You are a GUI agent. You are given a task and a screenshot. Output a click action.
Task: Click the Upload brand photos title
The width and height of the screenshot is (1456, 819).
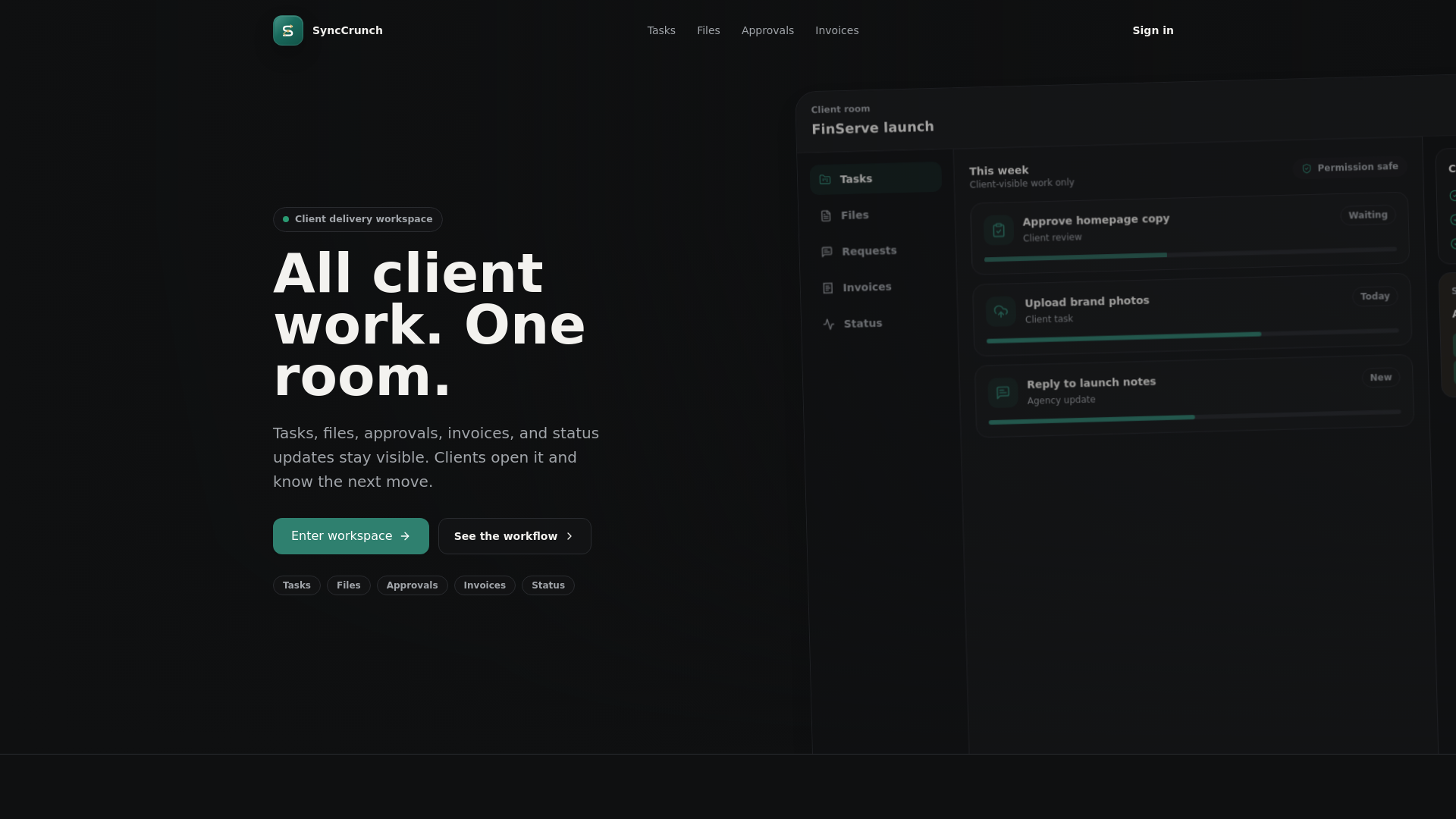[1087, 302]
